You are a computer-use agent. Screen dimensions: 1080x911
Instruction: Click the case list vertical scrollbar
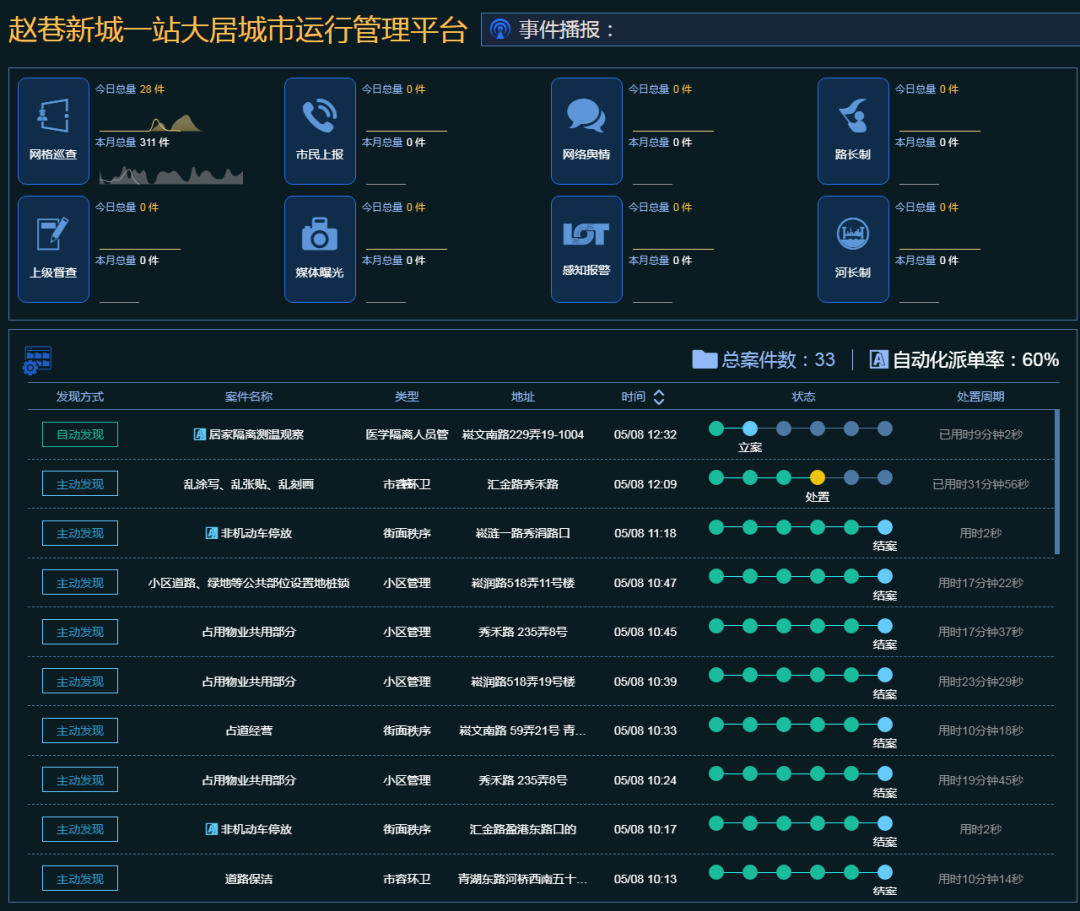tap(1057, 482)
